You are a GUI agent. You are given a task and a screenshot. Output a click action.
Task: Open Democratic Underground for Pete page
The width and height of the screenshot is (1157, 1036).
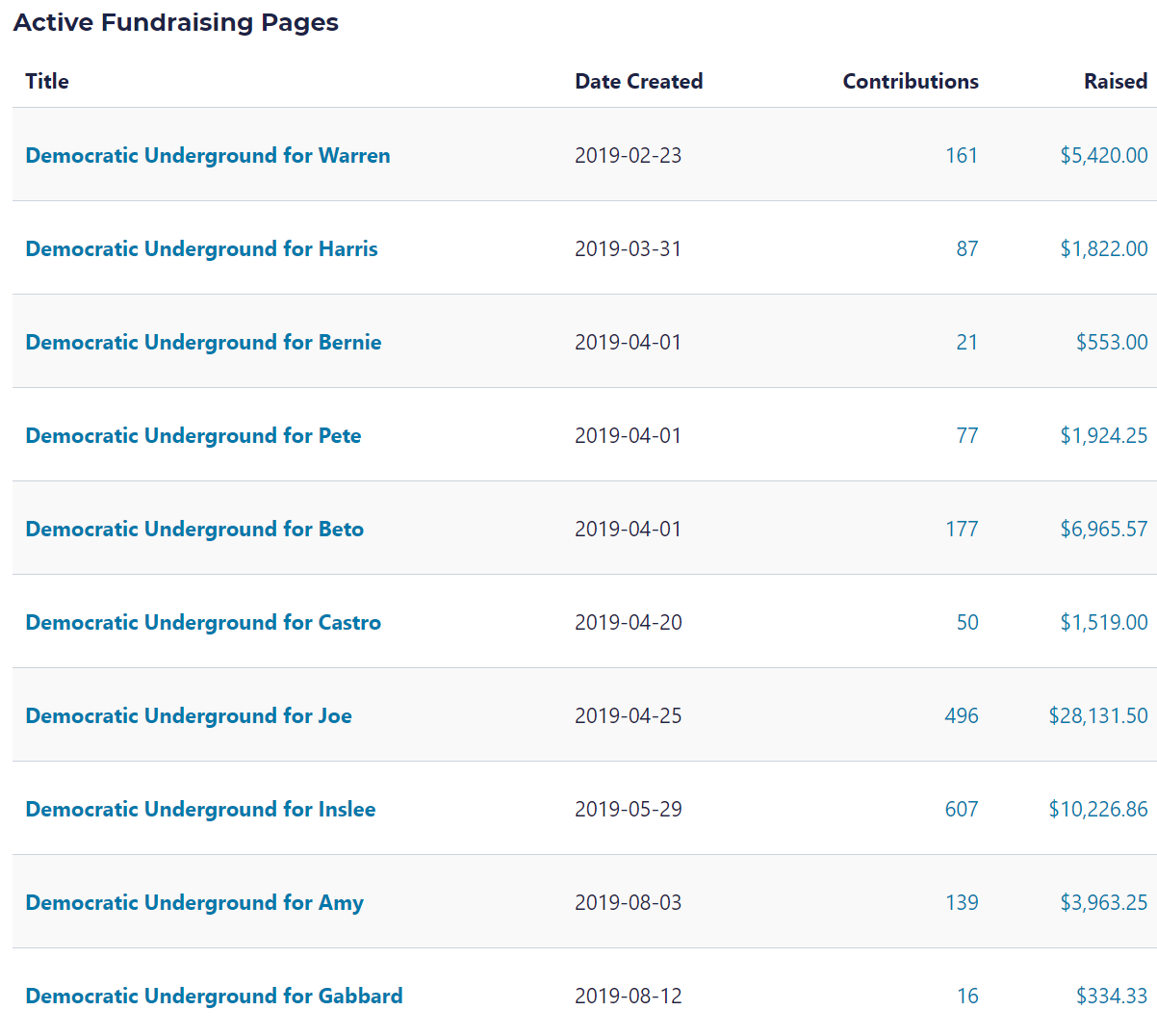[x=193, y=436]
